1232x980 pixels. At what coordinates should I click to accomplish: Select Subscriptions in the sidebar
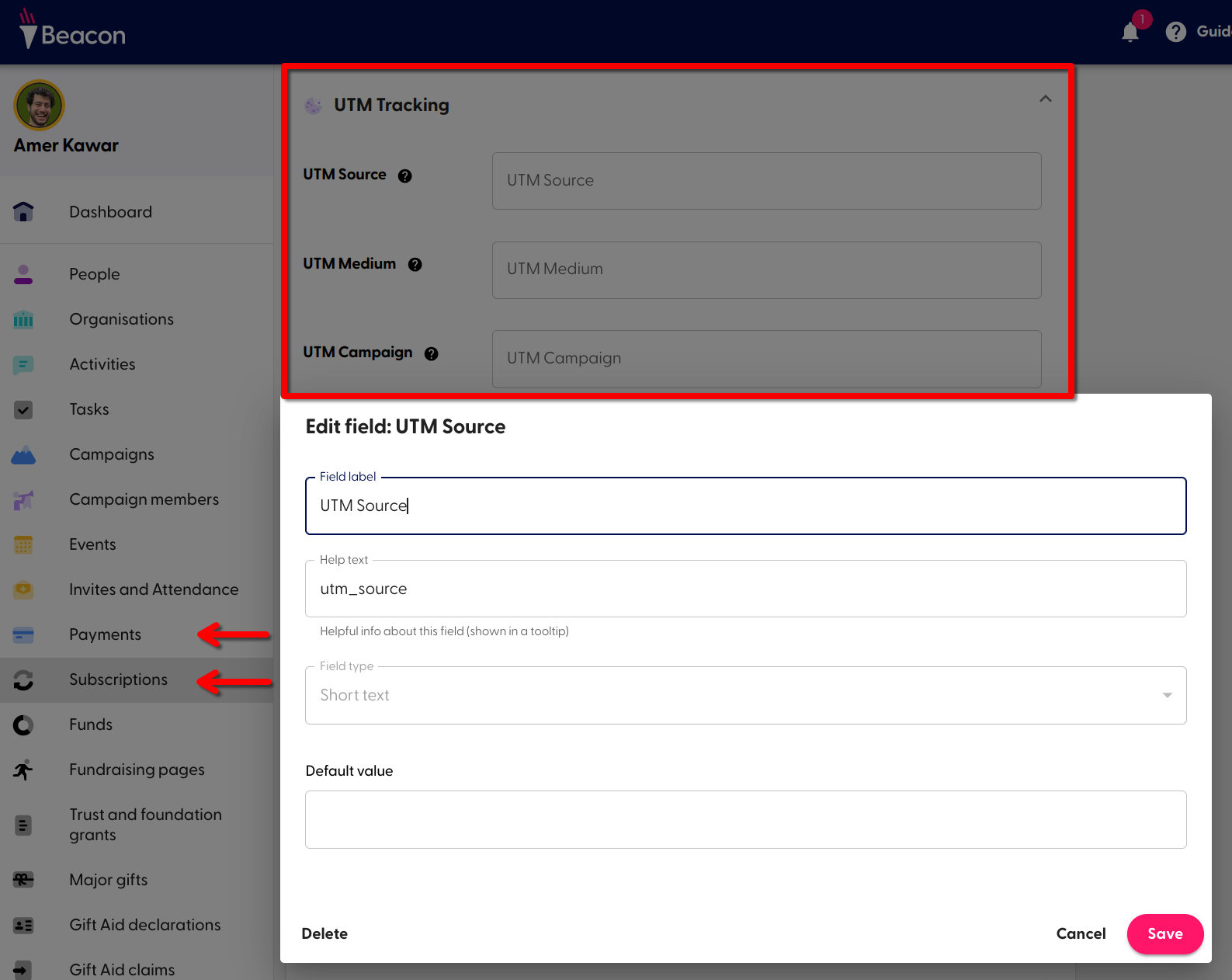pyautogui.click(x=118, y=679)
